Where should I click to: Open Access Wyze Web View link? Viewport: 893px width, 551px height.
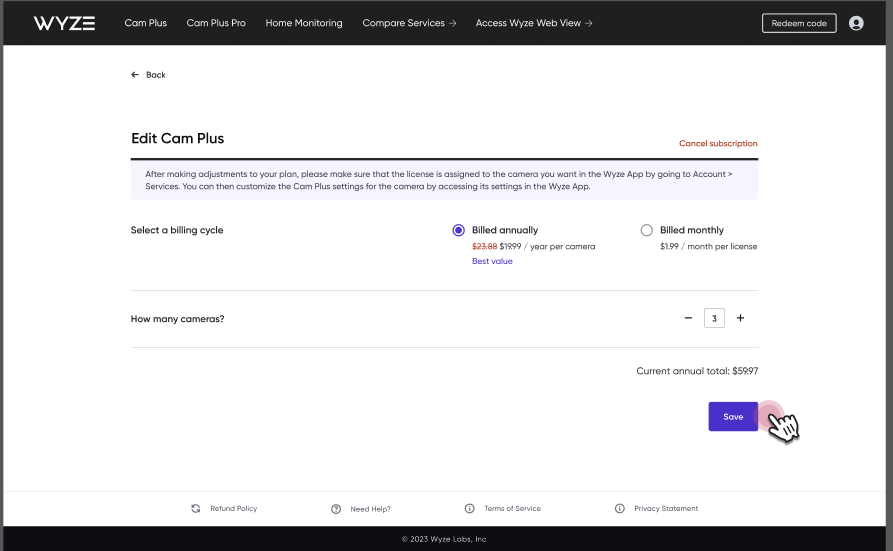[534, 23]
